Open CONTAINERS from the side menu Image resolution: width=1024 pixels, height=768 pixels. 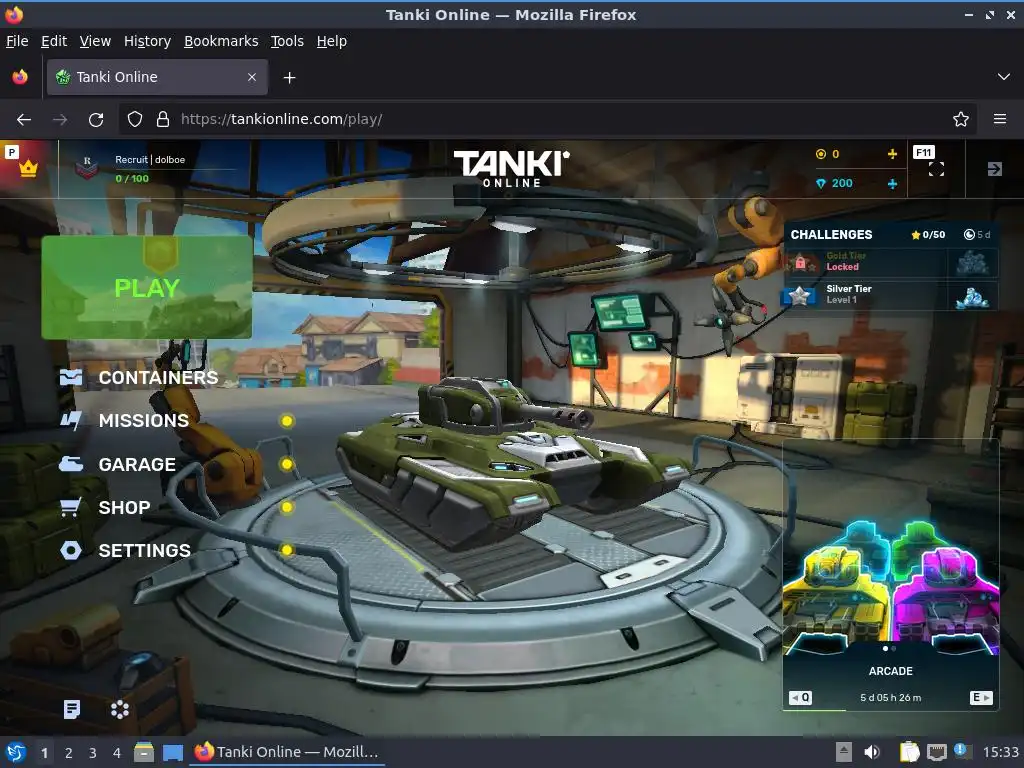[x=159, y=377]
